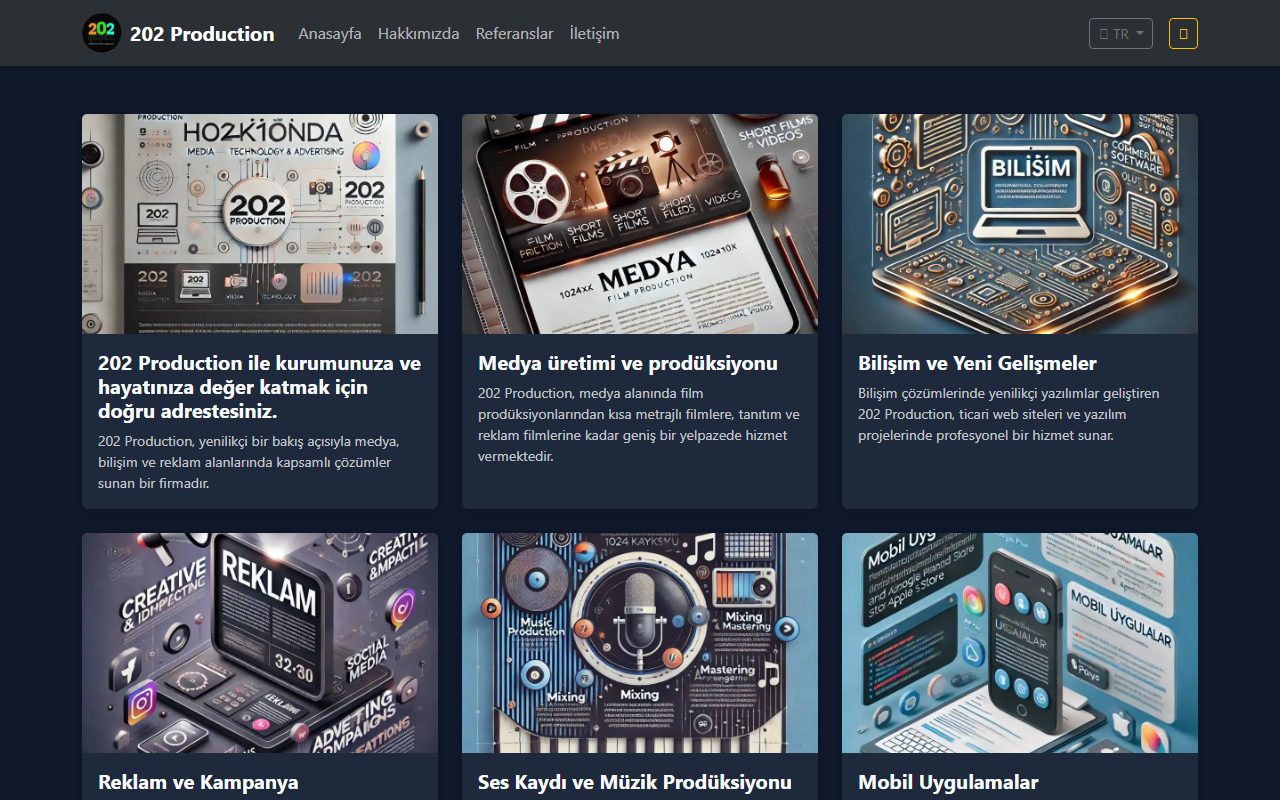Click 'Mobil Uygulamalar' card heading
The width and height of the screenshot is (1280, 800).
[x=948, y=782]
